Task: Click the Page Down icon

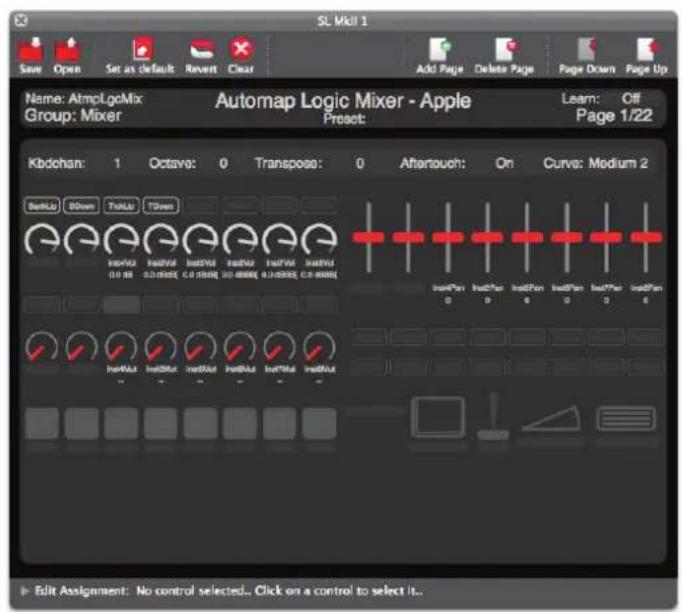Action: pos(587,49)
